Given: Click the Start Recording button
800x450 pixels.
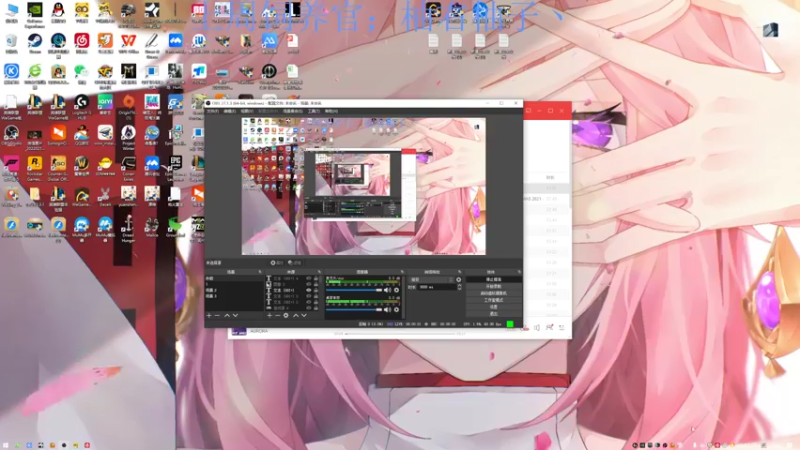Looking at the screenshot, I should [x=493, y=287].
